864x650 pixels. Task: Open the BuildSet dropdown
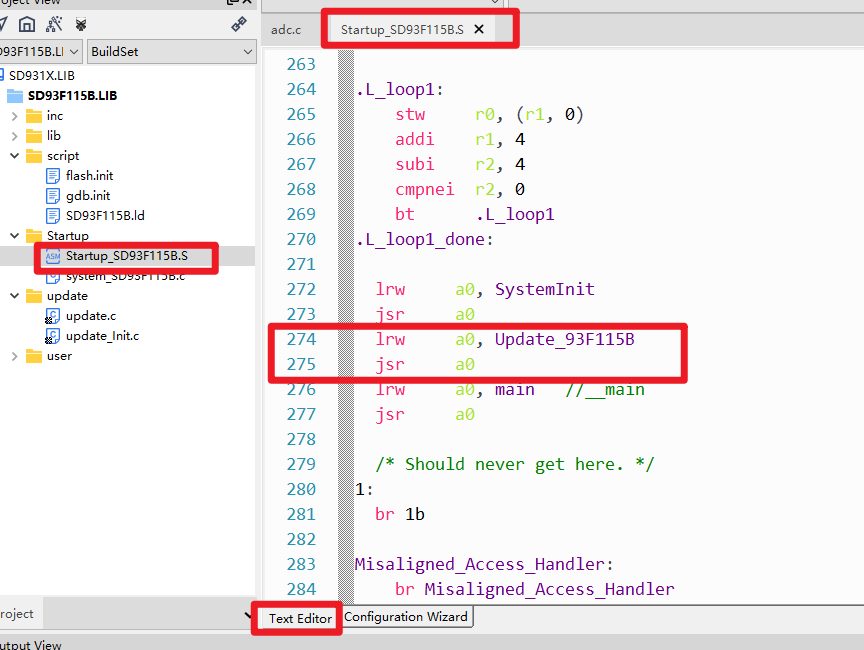pyautogui.click(x=171, y=51)
